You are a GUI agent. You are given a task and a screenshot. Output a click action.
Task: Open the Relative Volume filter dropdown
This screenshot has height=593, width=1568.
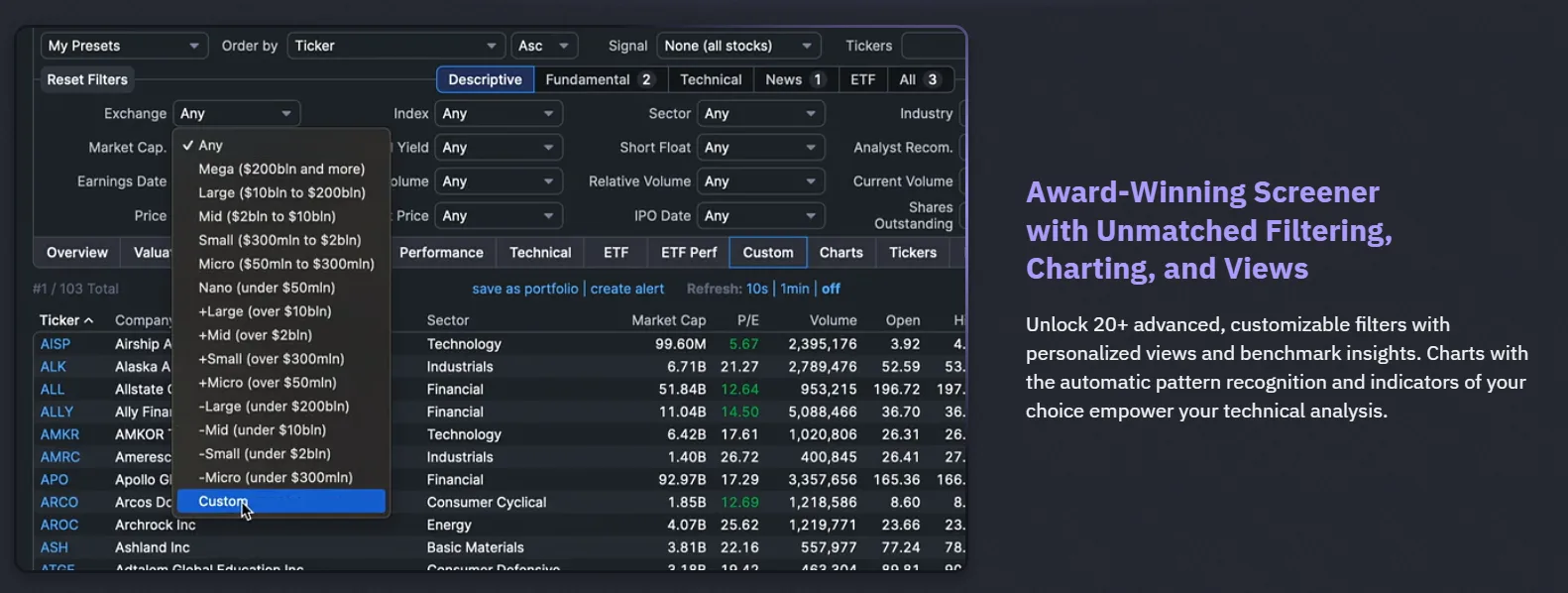pos(761,181)
